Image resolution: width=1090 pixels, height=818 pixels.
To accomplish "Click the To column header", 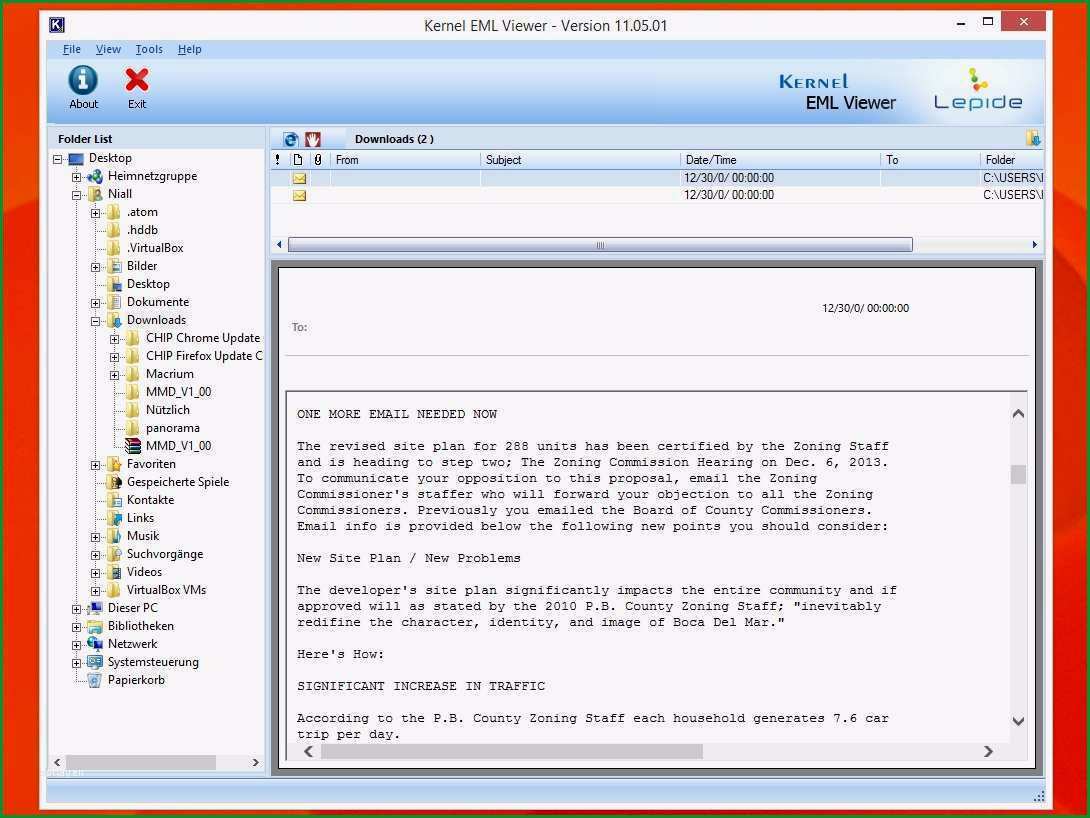I will (x=930, y=160).
